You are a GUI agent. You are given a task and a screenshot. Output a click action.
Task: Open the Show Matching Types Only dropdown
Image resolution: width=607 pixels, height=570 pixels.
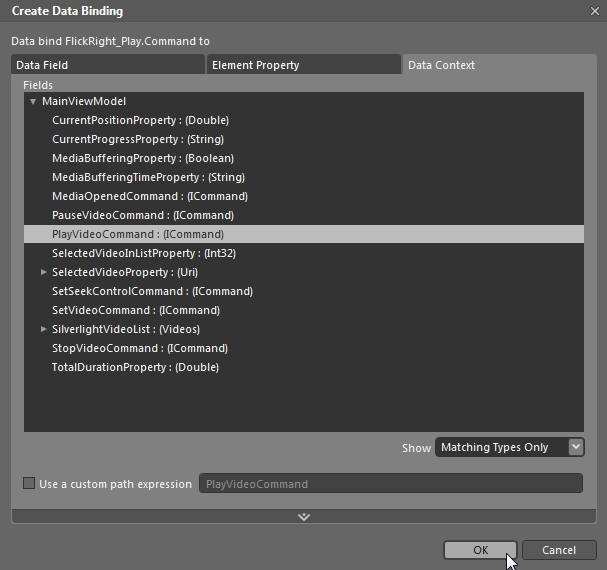point(509,447)
